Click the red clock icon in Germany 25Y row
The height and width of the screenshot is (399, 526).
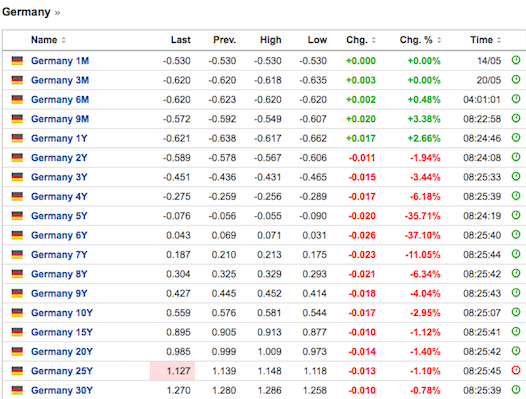point(516,370)
